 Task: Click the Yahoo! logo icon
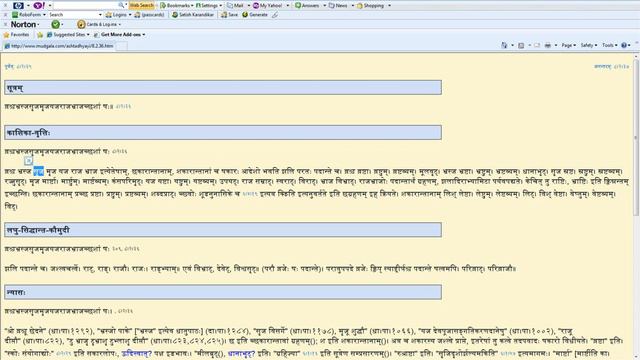pos(39,5)
